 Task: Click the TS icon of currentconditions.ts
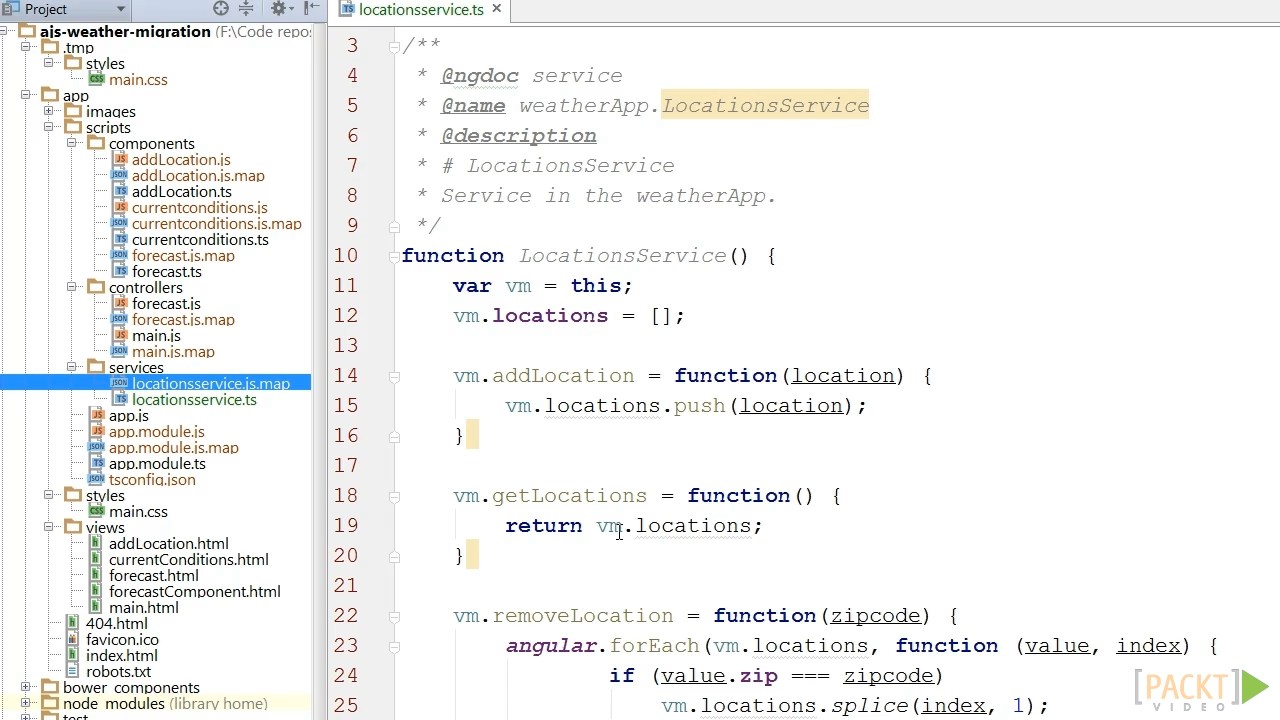(x=120, y=239)
